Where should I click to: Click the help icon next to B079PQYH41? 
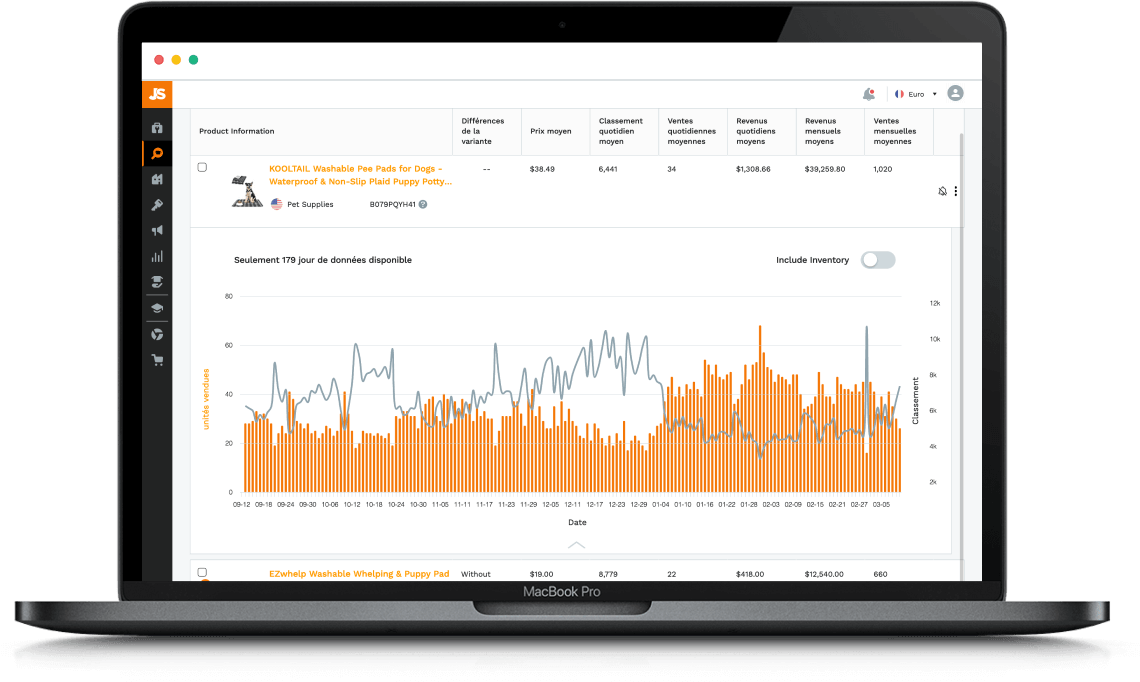tap(422, 204)
